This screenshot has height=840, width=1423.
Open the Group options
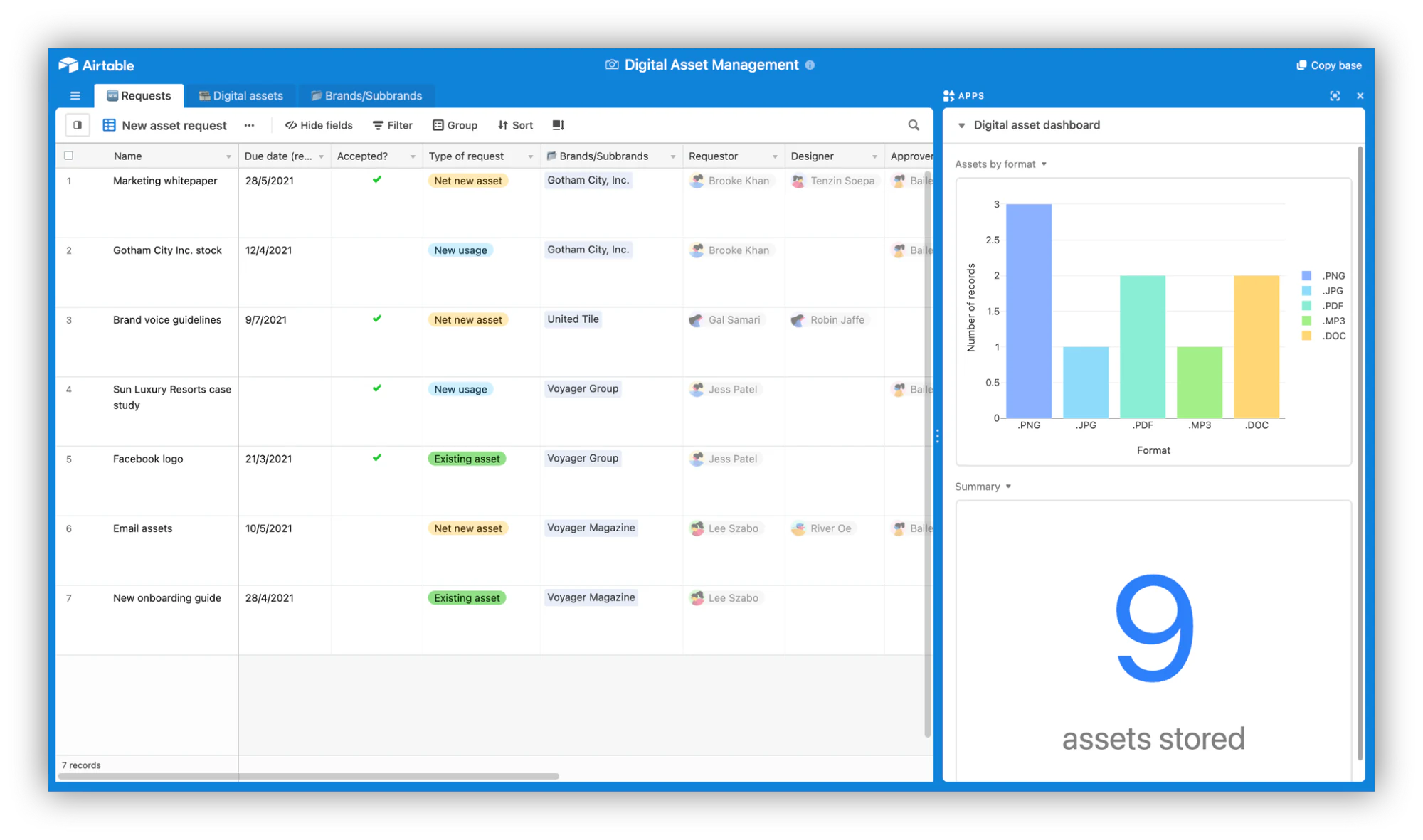pos(455,125)
